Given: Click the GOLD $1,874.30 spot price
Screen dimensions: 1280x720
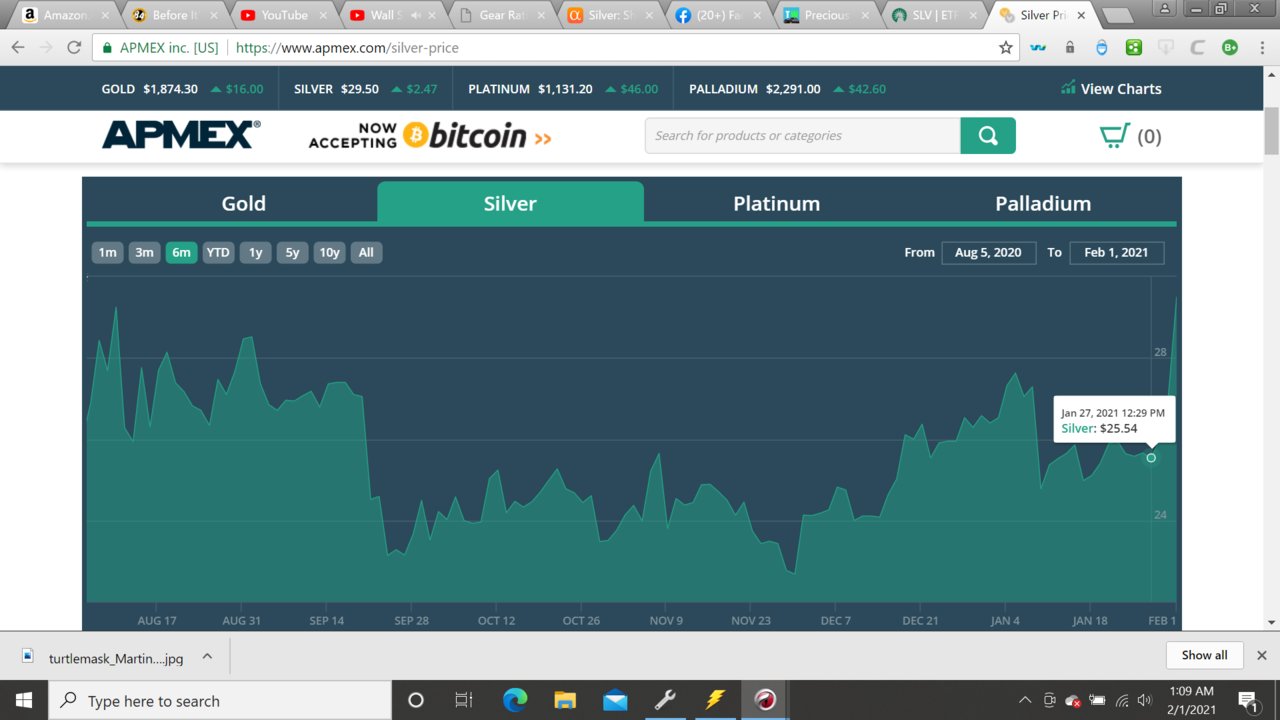Looking at the screenshot, I should pyautogui.click(x=150, y=89).
